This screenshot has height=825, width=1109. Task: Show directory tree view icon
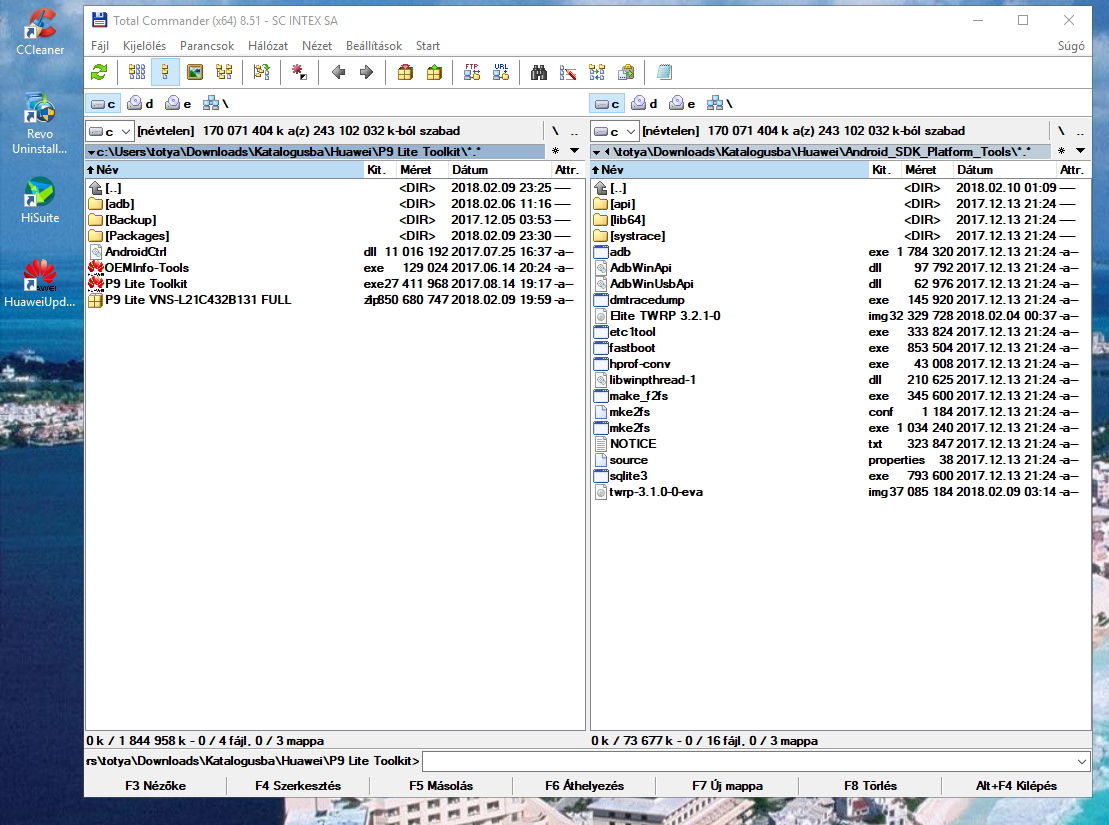[x=224, y=72]
